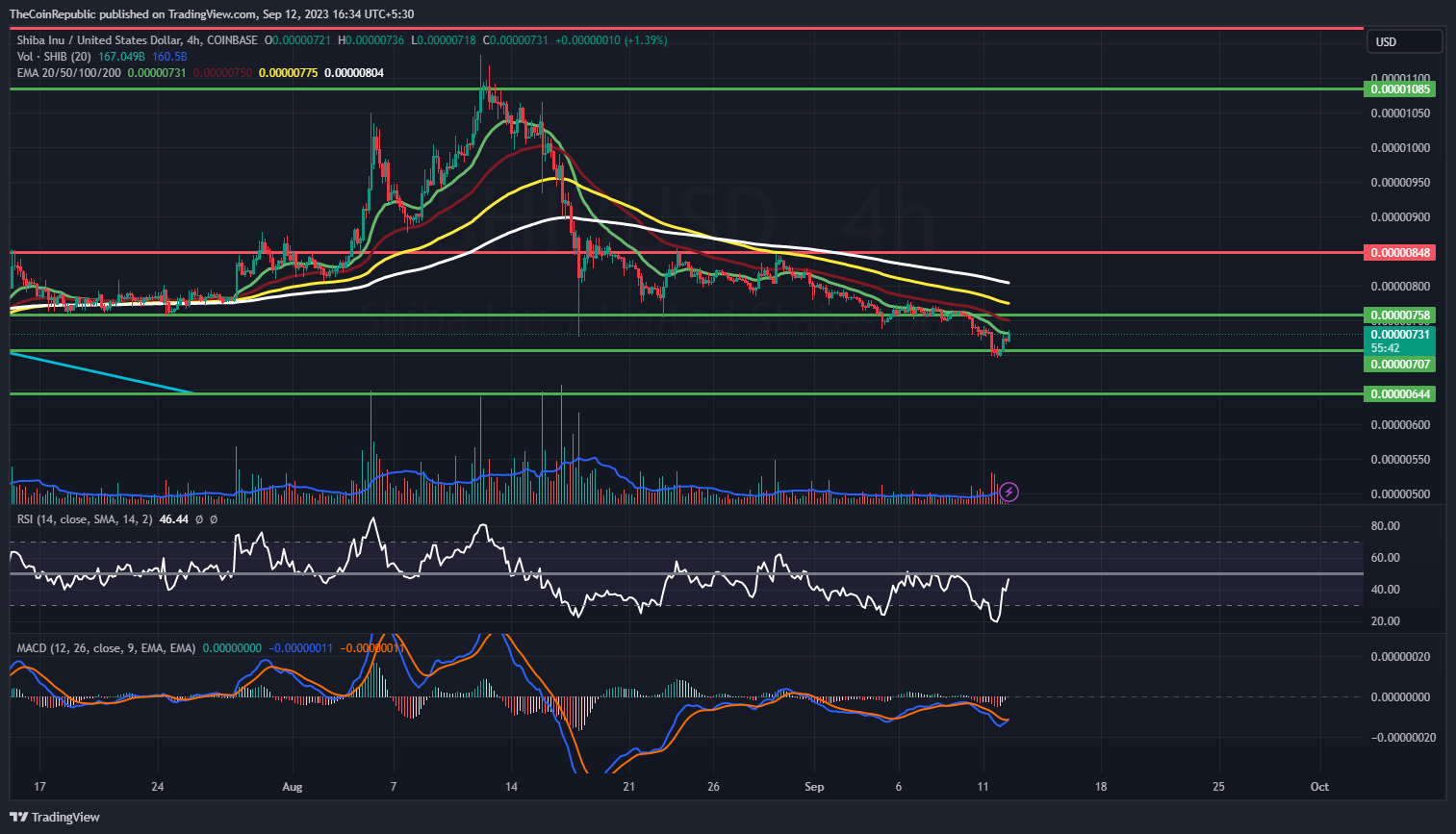The height and width of the screenshot is (834, 1456).
Task: Click the Oct date on time axis
Action: coord(1320,787)
